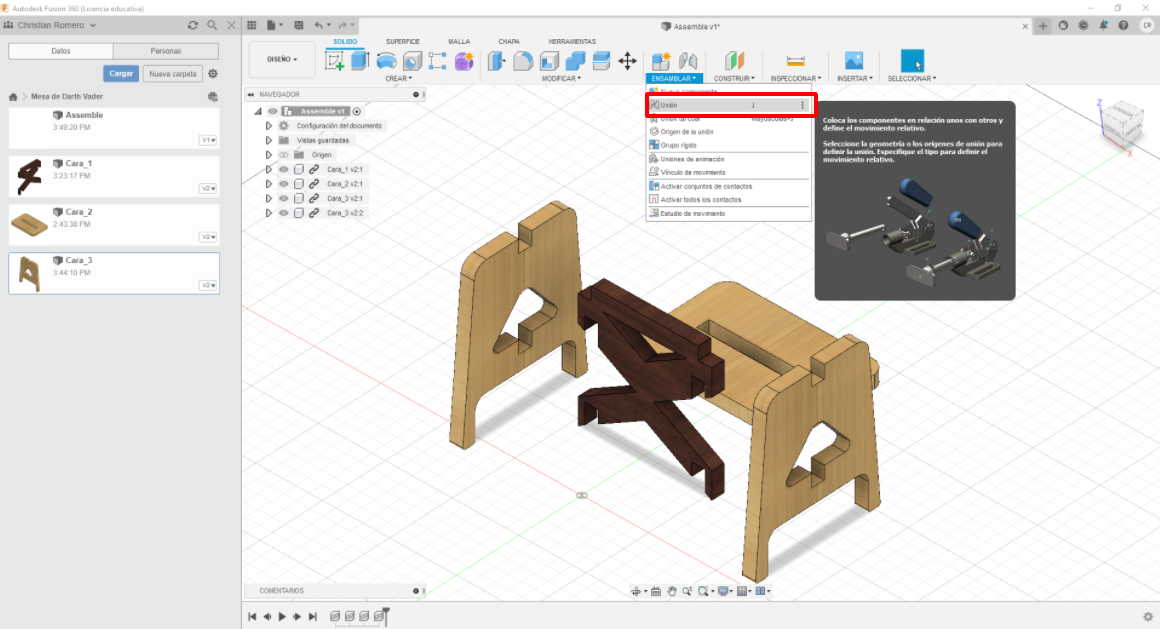This screenshot has width=1160, height=629.
Task: Click the New Component icon in Ensamblar
Action: point(661,61)
